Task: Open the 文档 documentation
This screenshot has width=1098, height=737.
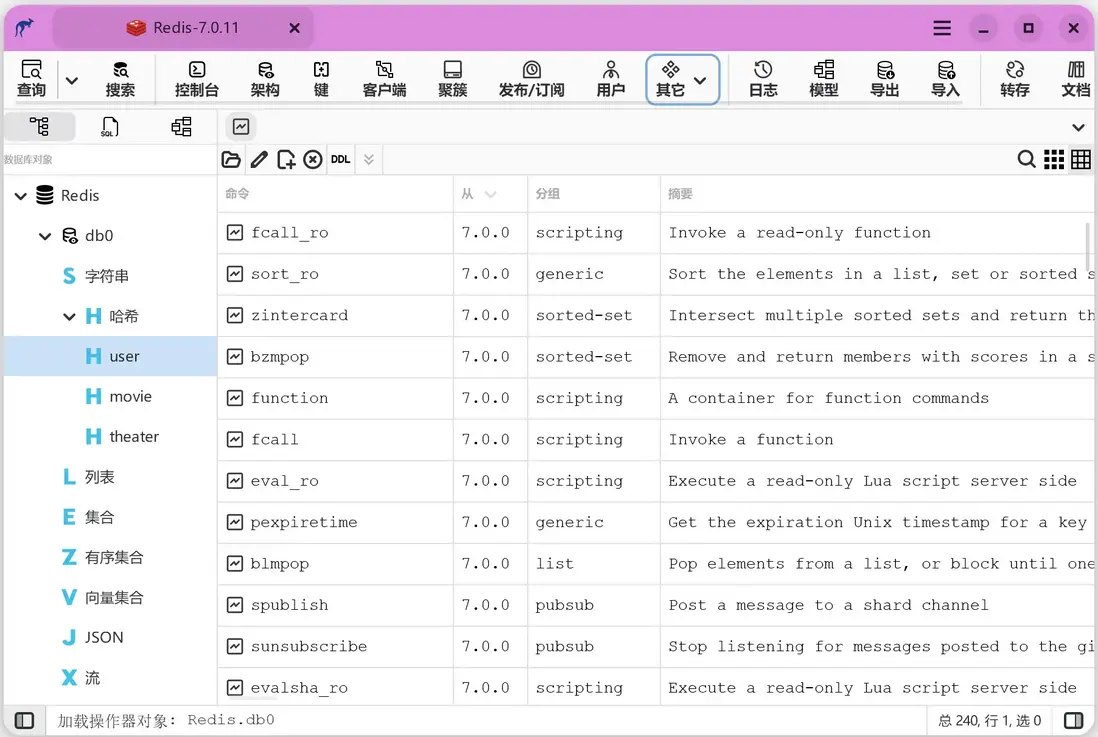Action: (1076, 78)
